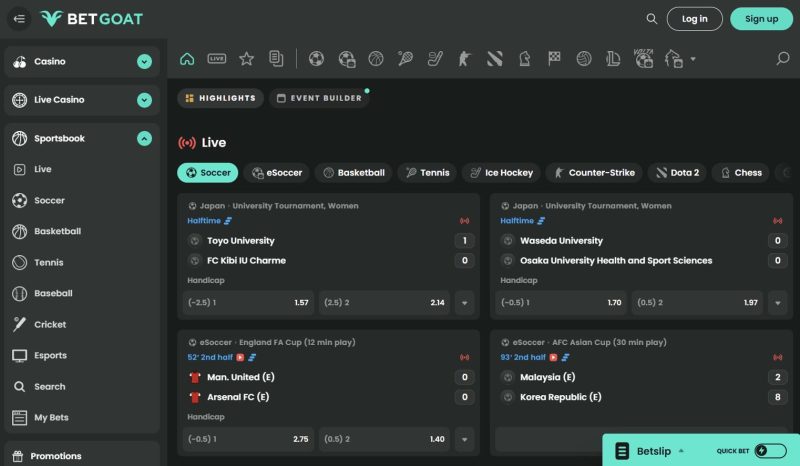Toggle the Quick Bet switch
This screenshot has width=800, height=466.
(770, 451)
